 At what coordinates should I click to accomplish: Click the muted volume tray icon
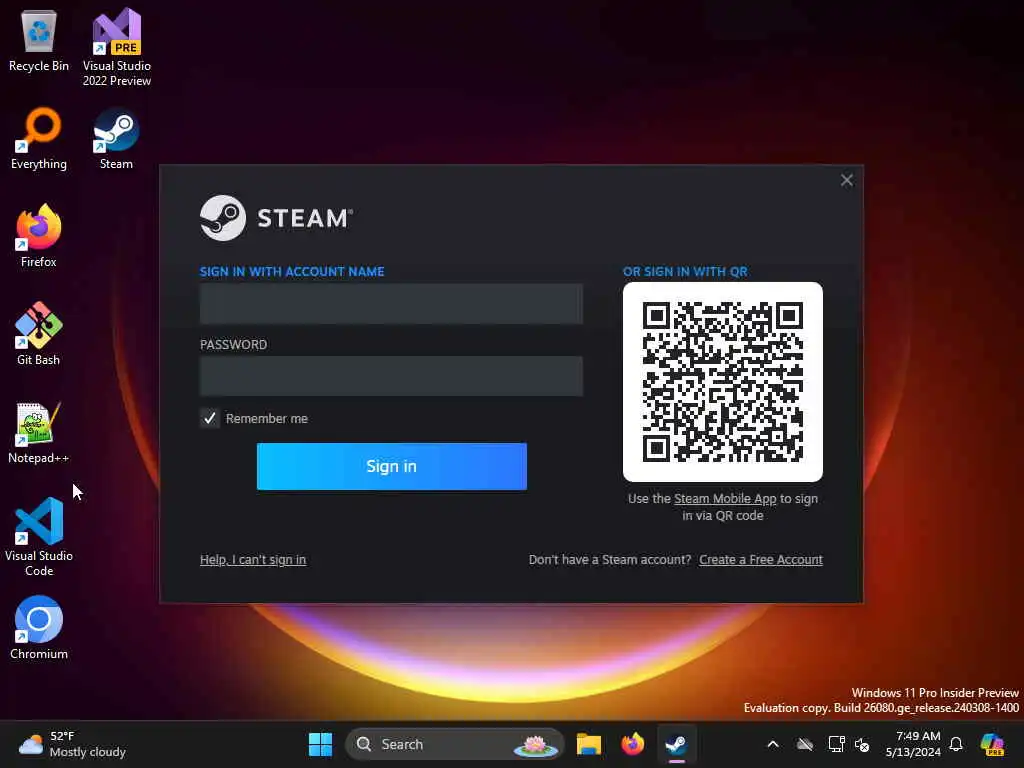[862, 744]
